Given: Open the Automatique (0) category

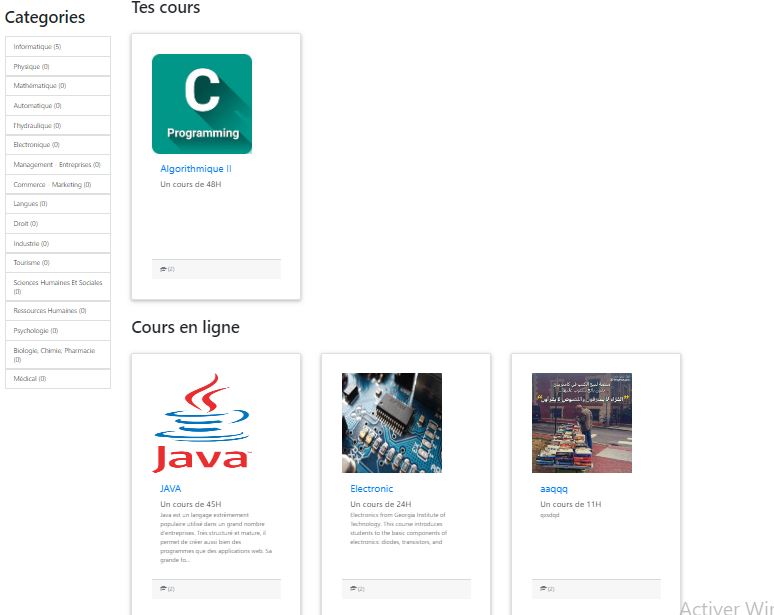Looking at the screenshot, I should [x=58, y=106].
